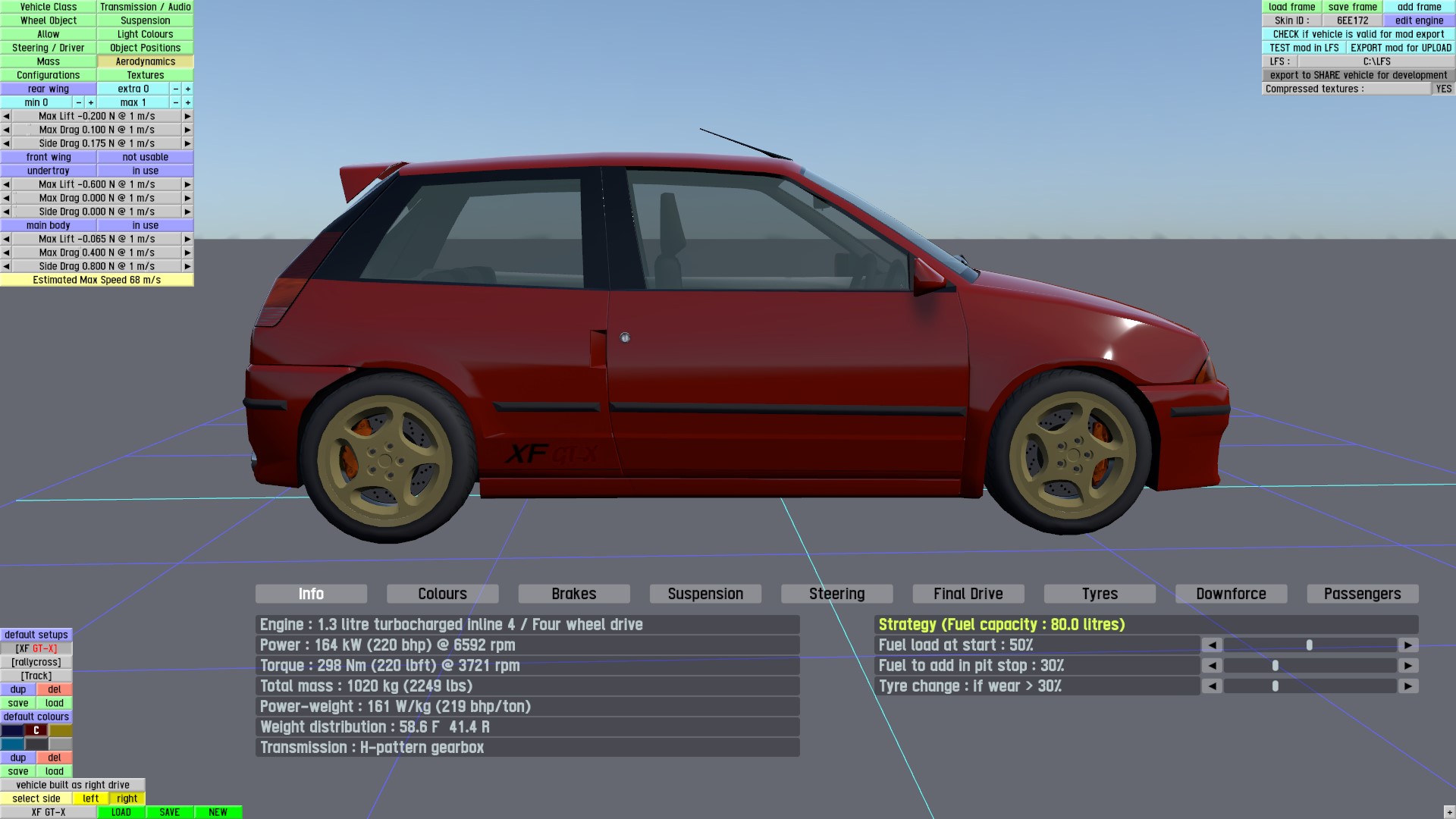Open the Configurations section
The image size is (1456, 819).
pyautogui.click(x=49, y=75)
